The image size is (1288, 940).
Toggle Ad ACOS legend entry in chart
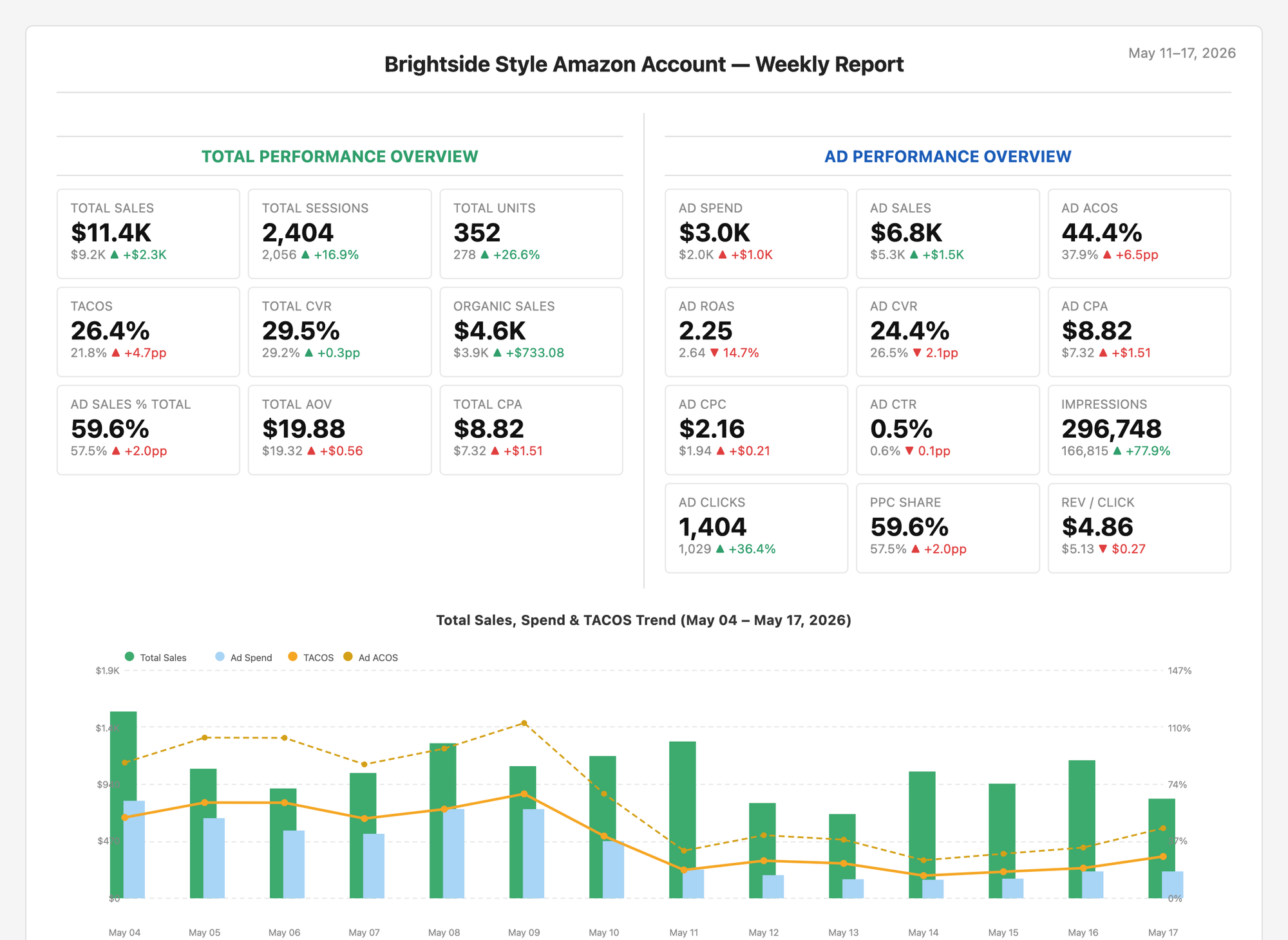click(x=371, y=657)
